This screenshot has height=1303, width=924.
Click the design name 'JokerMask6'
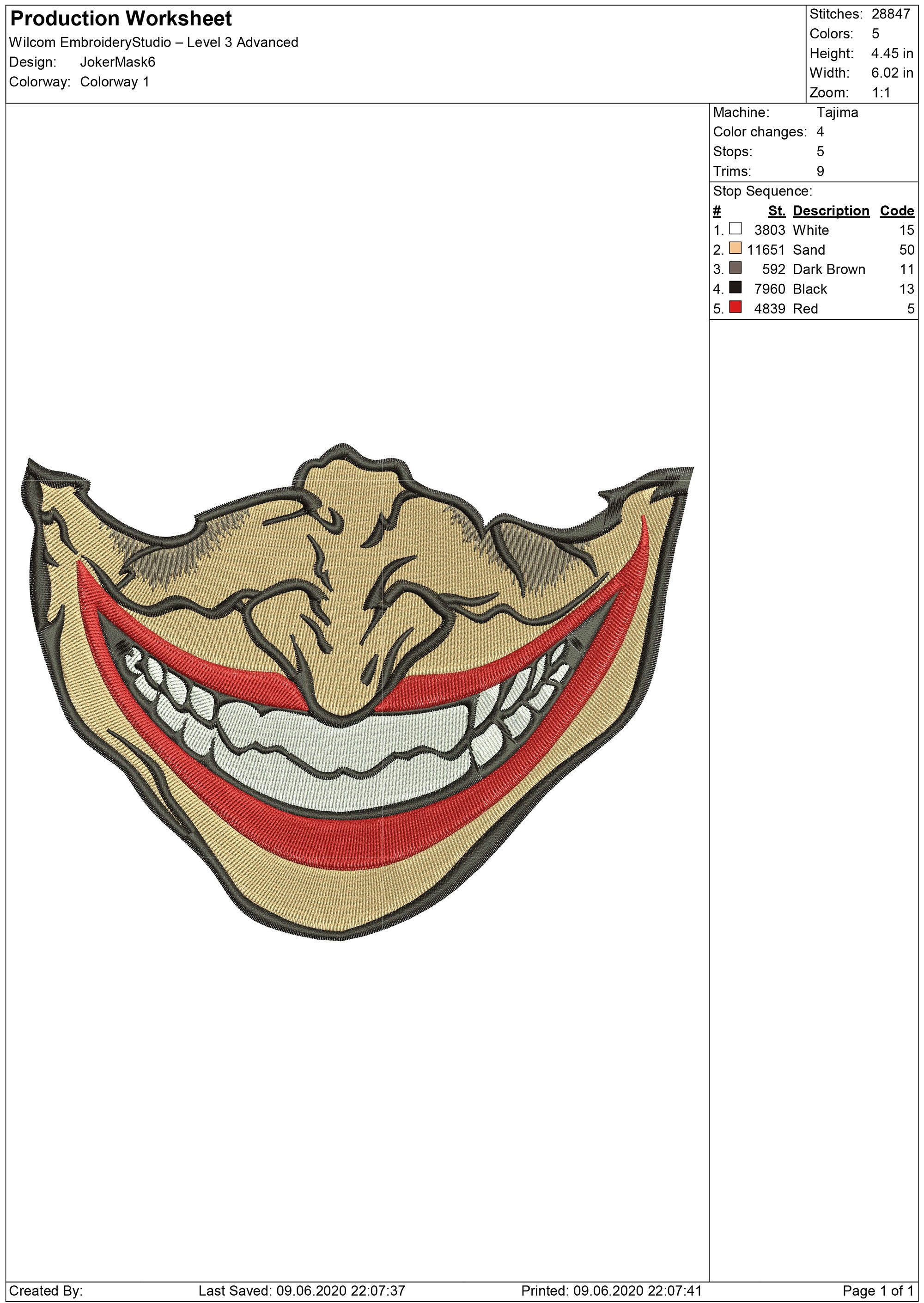pos(118,62)
